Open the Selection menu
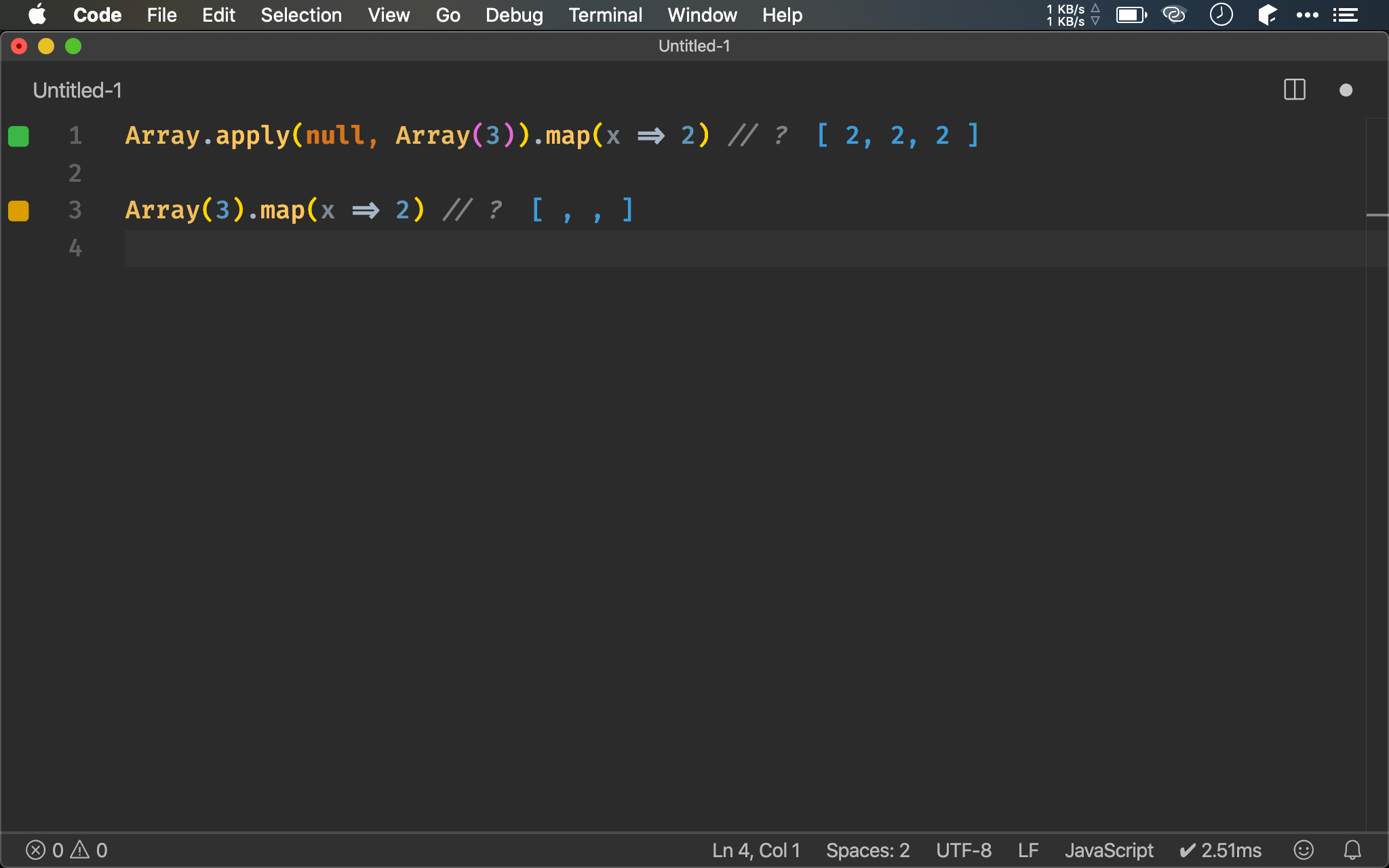This screenshot has height=868, width=1389. click(x=301, y=15)
